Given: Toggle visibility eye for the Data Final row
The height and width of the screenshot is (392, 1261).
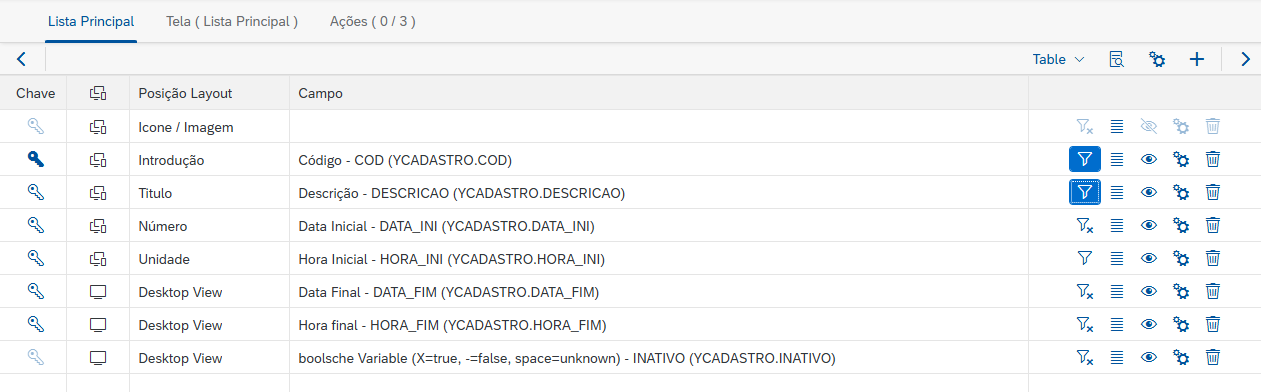Looking at the screenshot, I should (x=1149, y=291).
